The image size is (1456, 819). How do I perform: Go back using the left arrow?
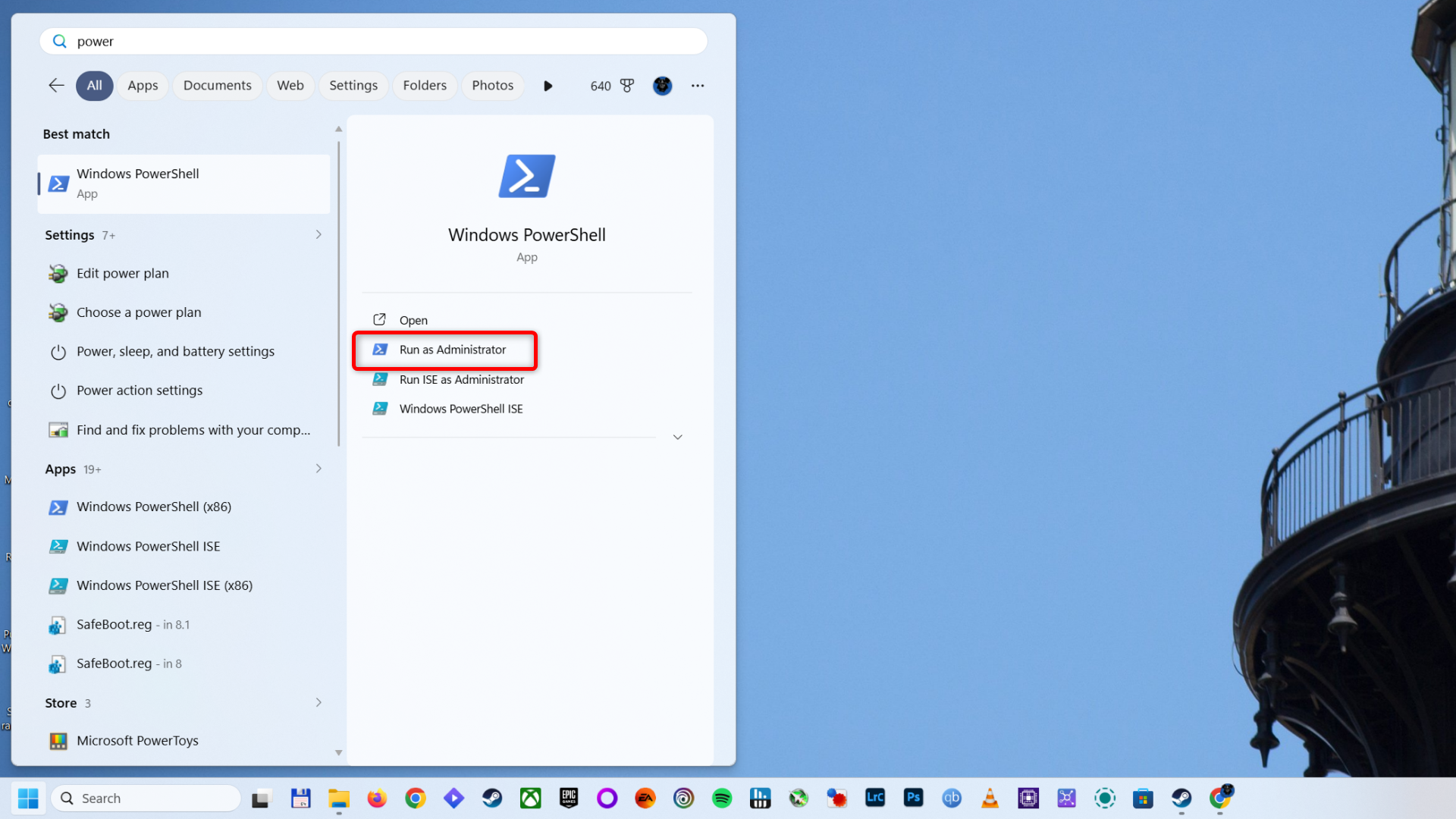pyautogui.click(x=56, y=86)
